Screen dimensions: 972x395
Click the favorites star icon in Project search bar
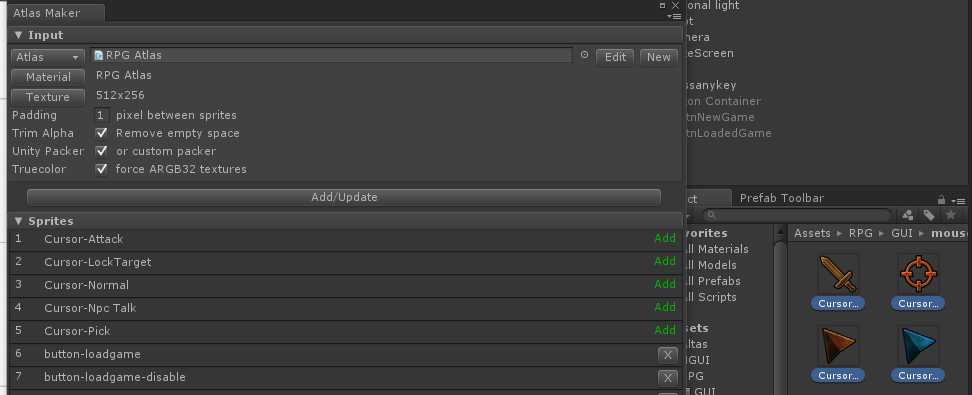(x=950, y=215)
